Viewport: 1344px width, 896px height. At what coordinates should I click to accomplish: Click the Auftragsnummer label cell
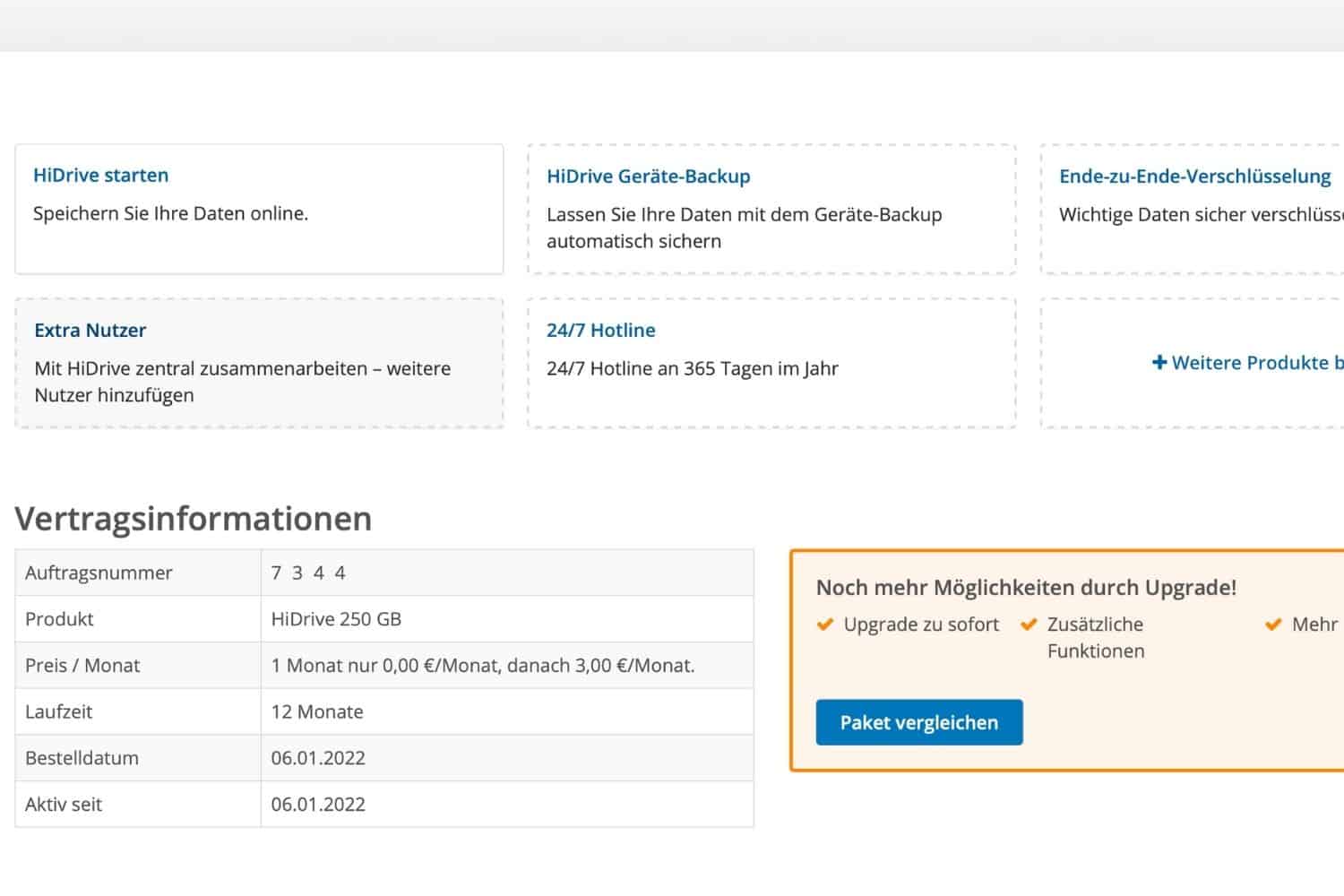tap(138, 573)
